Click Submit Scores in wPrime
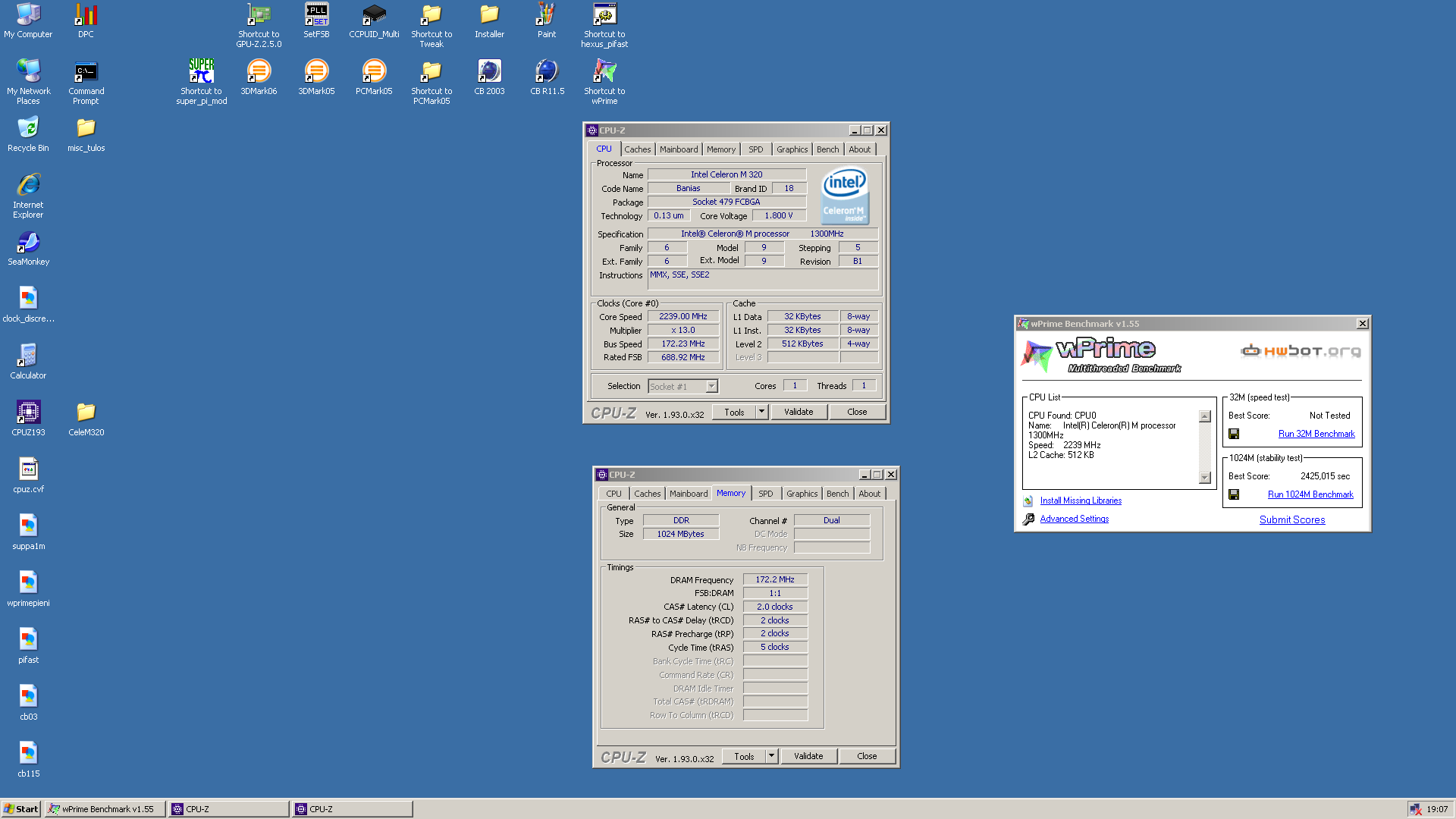 pyautogui.click(x=1292, y=519)
